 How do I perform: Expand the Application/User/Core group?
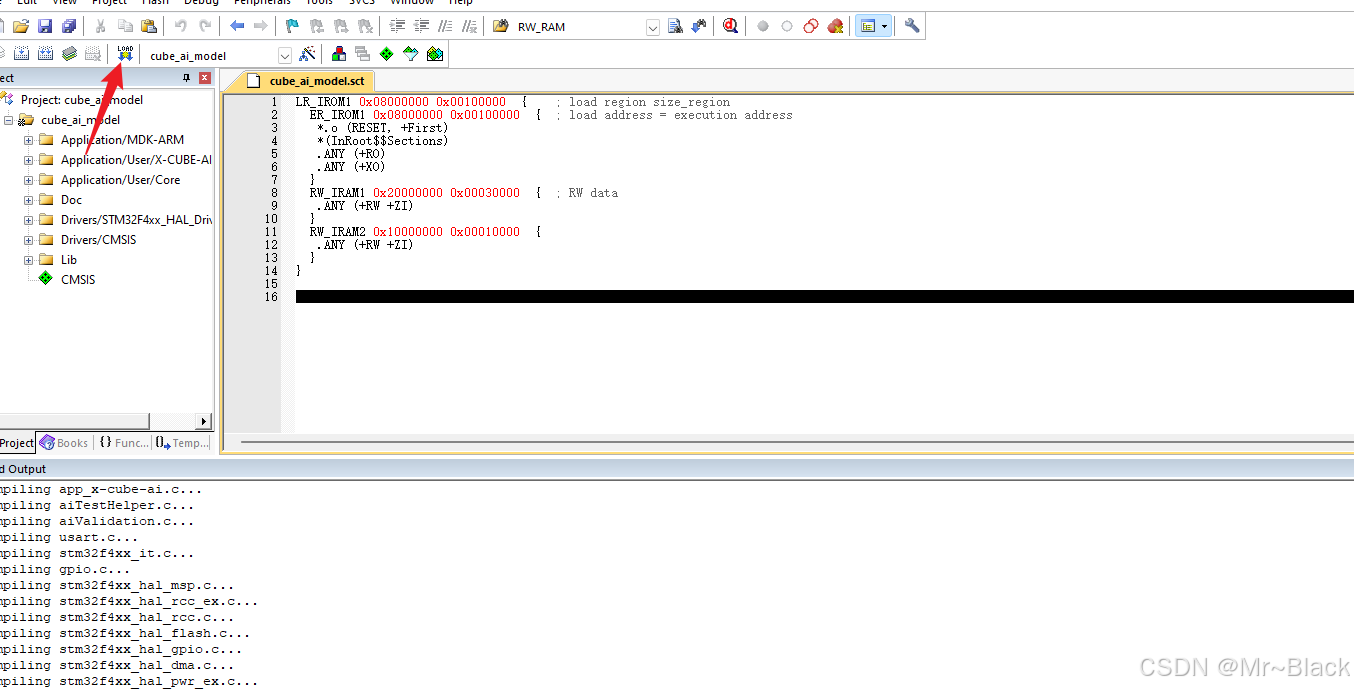tap(28, 180)
